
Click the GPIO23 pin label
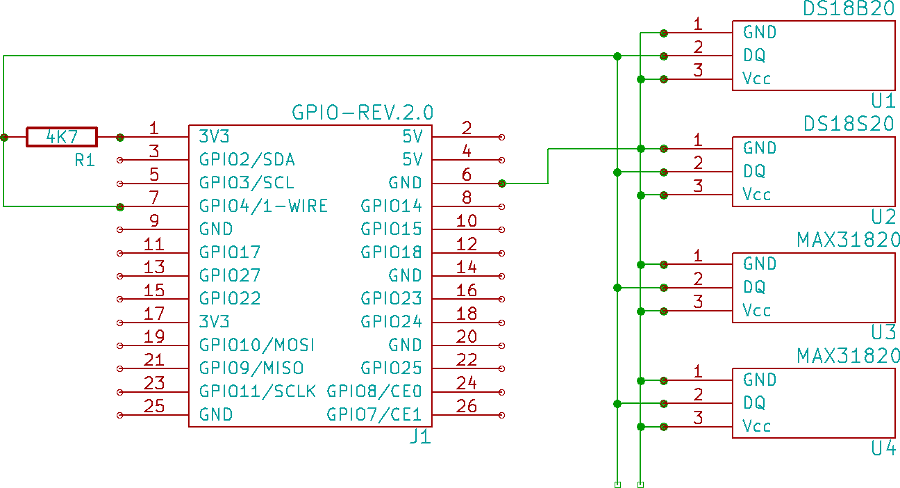391,299
